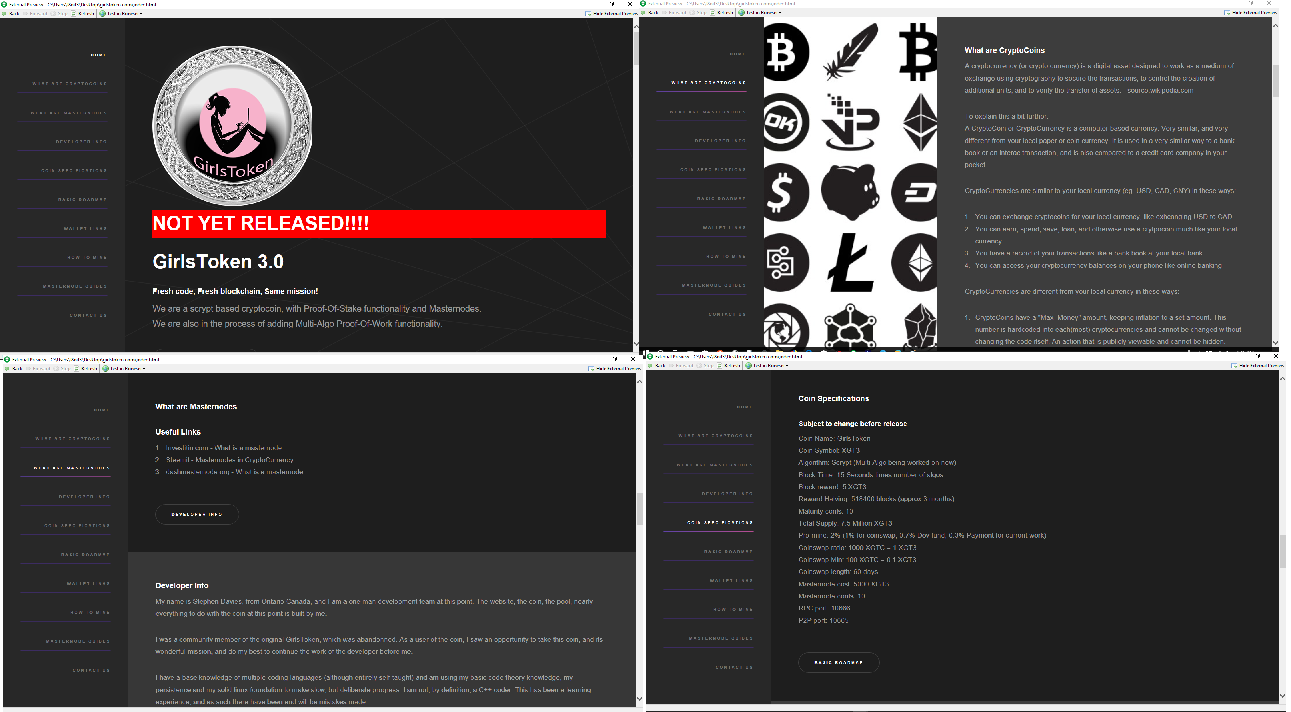Viewport: 1291px width, 712px height.
Task: Click the network cloud hexagon icon, top-right window
Action: pos(850,328)
